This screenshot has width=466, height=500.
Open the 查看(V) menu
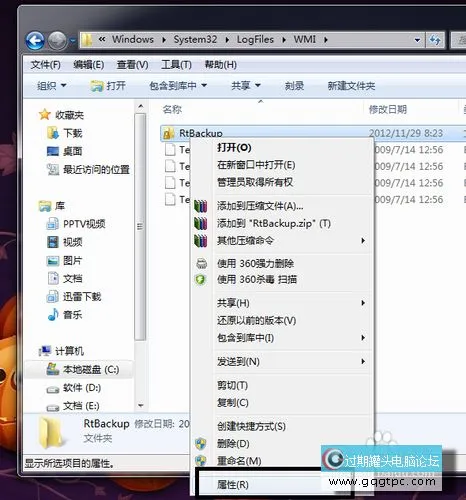point(132,64)
